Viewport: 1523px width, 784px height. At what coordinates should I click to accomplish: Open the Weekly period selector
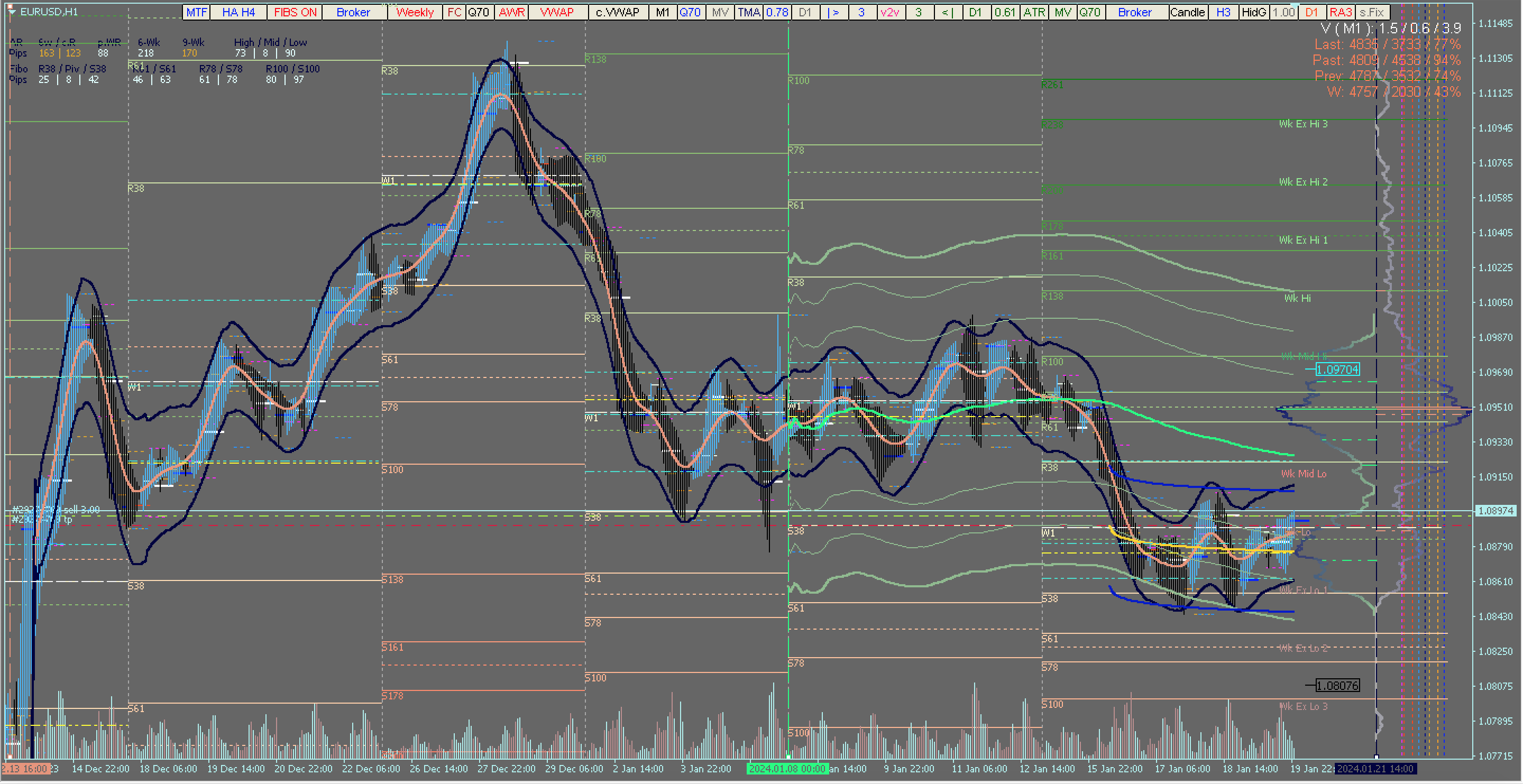pos(415,12)
